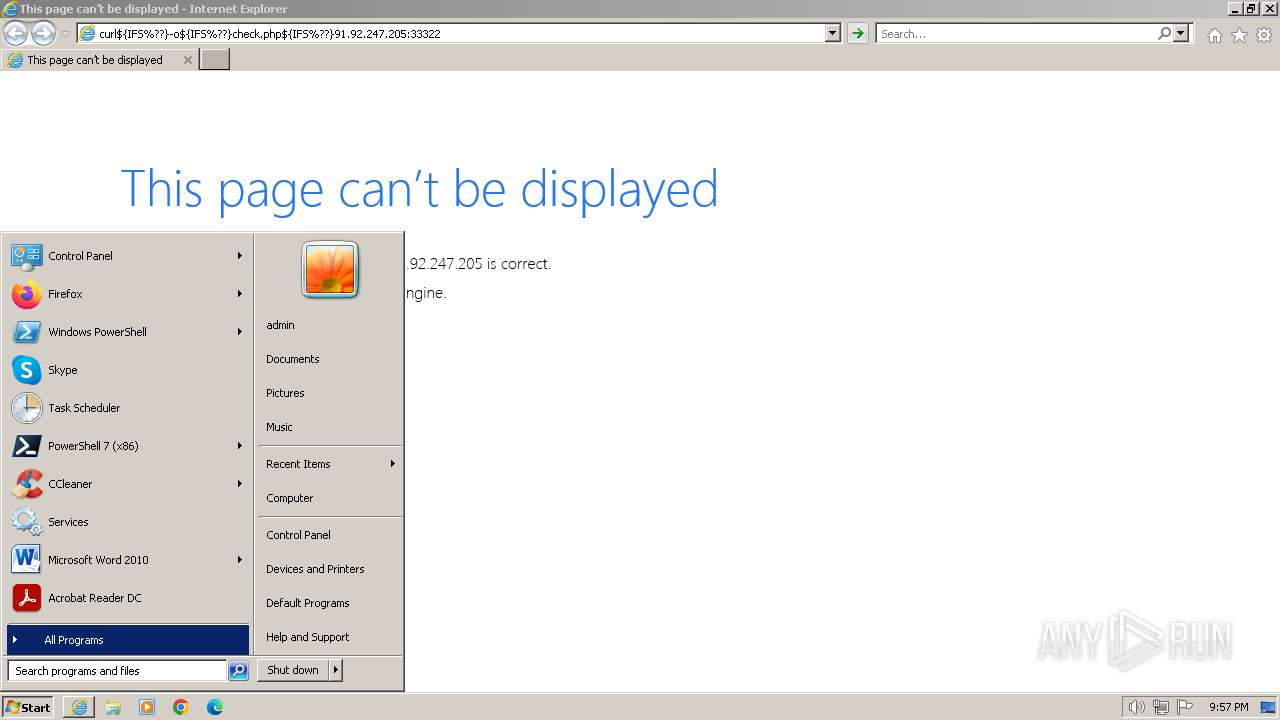Click the IE Forward navigation button
The height and width of the screenshot is (720, 1280).
click(43, 34)
